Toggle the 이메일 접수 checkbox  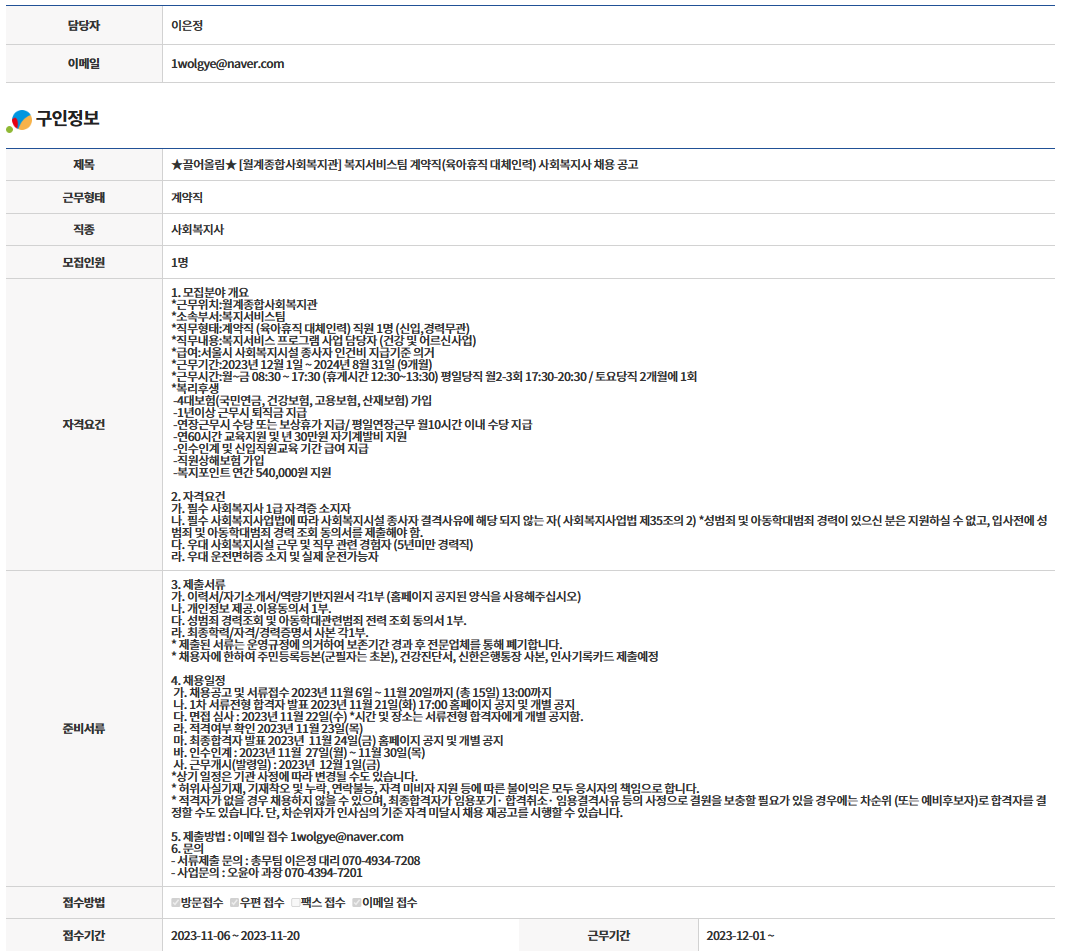356,903
